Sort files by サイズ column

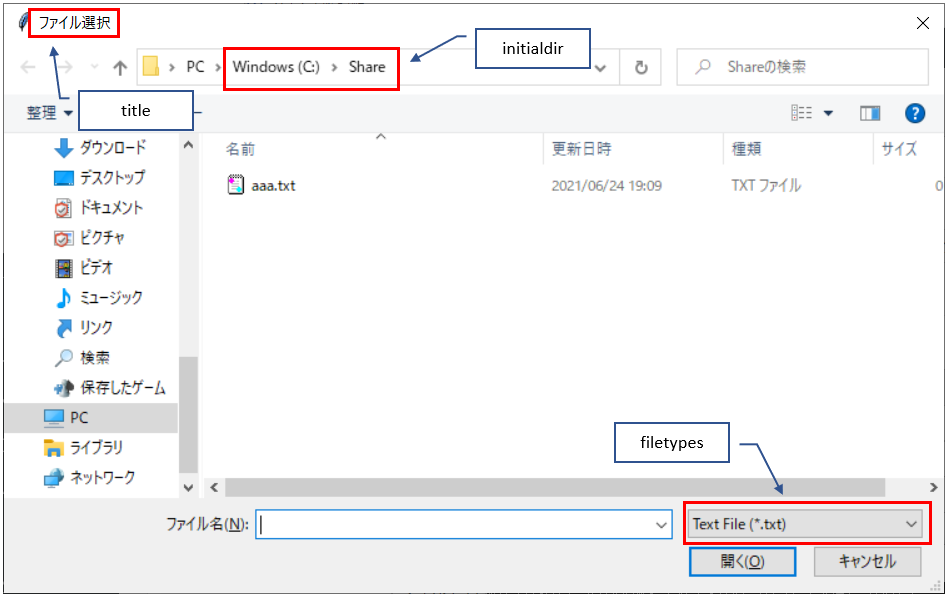(x=899, y=149)
